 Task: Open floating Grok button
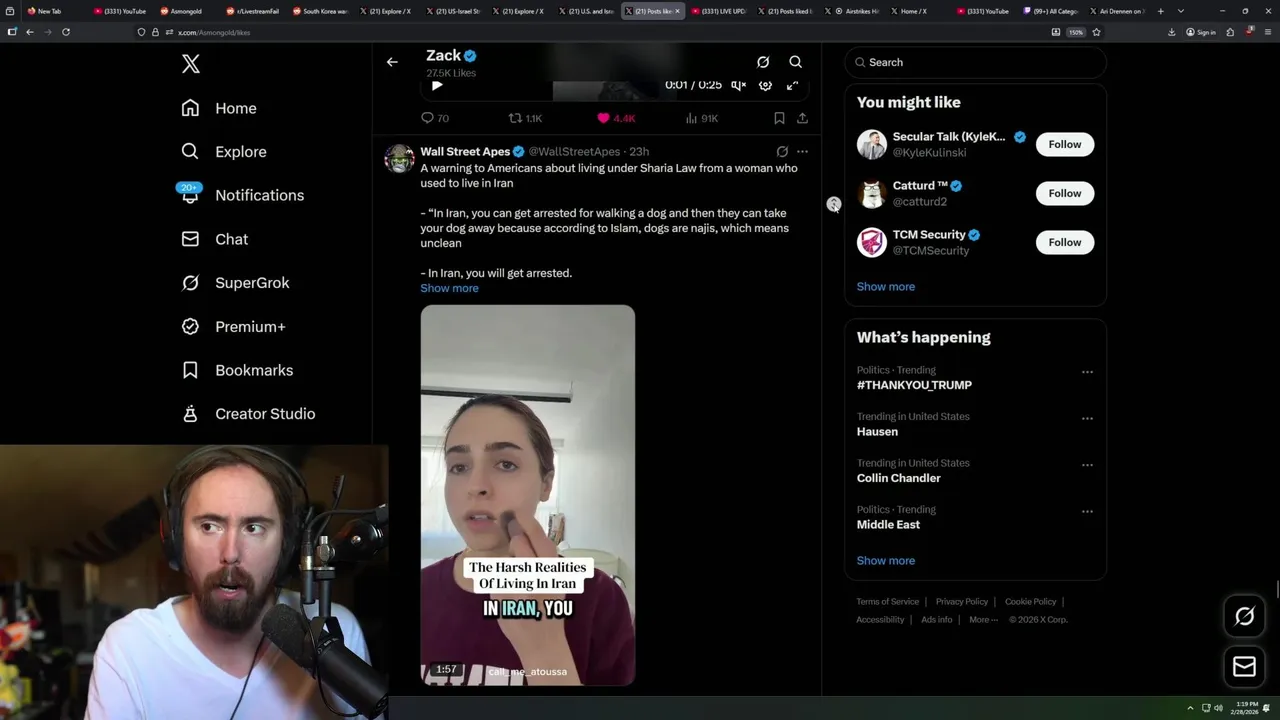[x=1244, y=617]
